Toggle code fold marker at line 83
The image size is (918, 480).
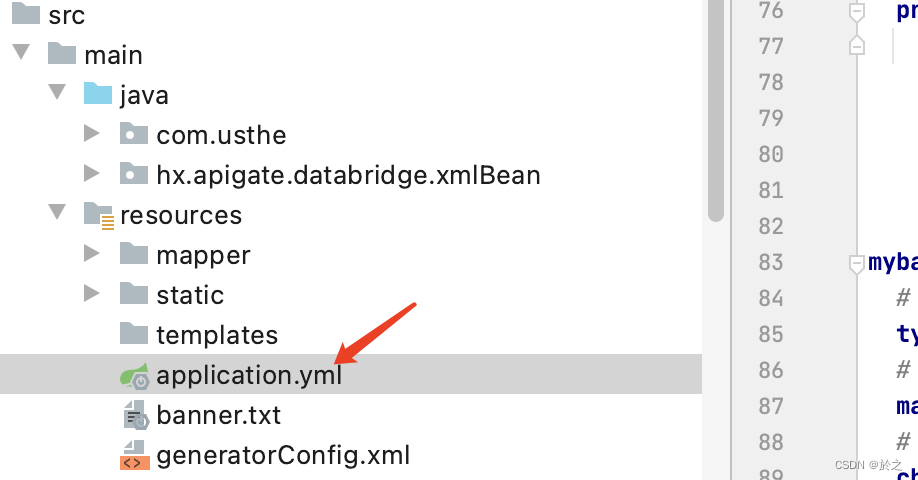click(856, 263)
